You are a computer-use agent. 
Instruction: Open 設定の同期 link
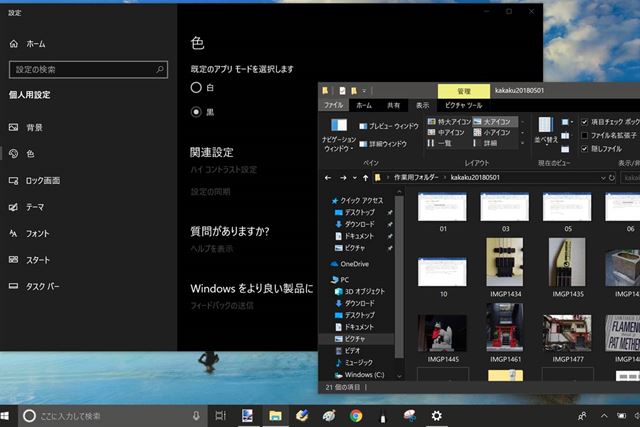pyautogui.click(x=210, y=192)
